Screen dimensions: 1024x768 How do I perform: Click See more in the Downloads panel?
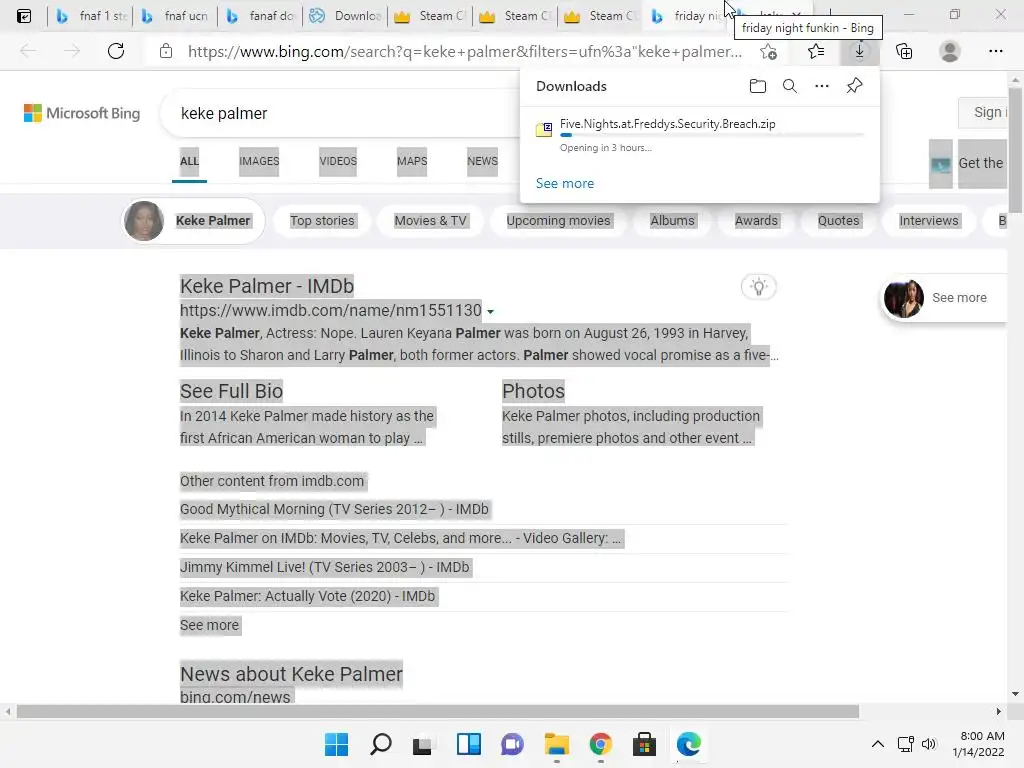coord(565,184)
